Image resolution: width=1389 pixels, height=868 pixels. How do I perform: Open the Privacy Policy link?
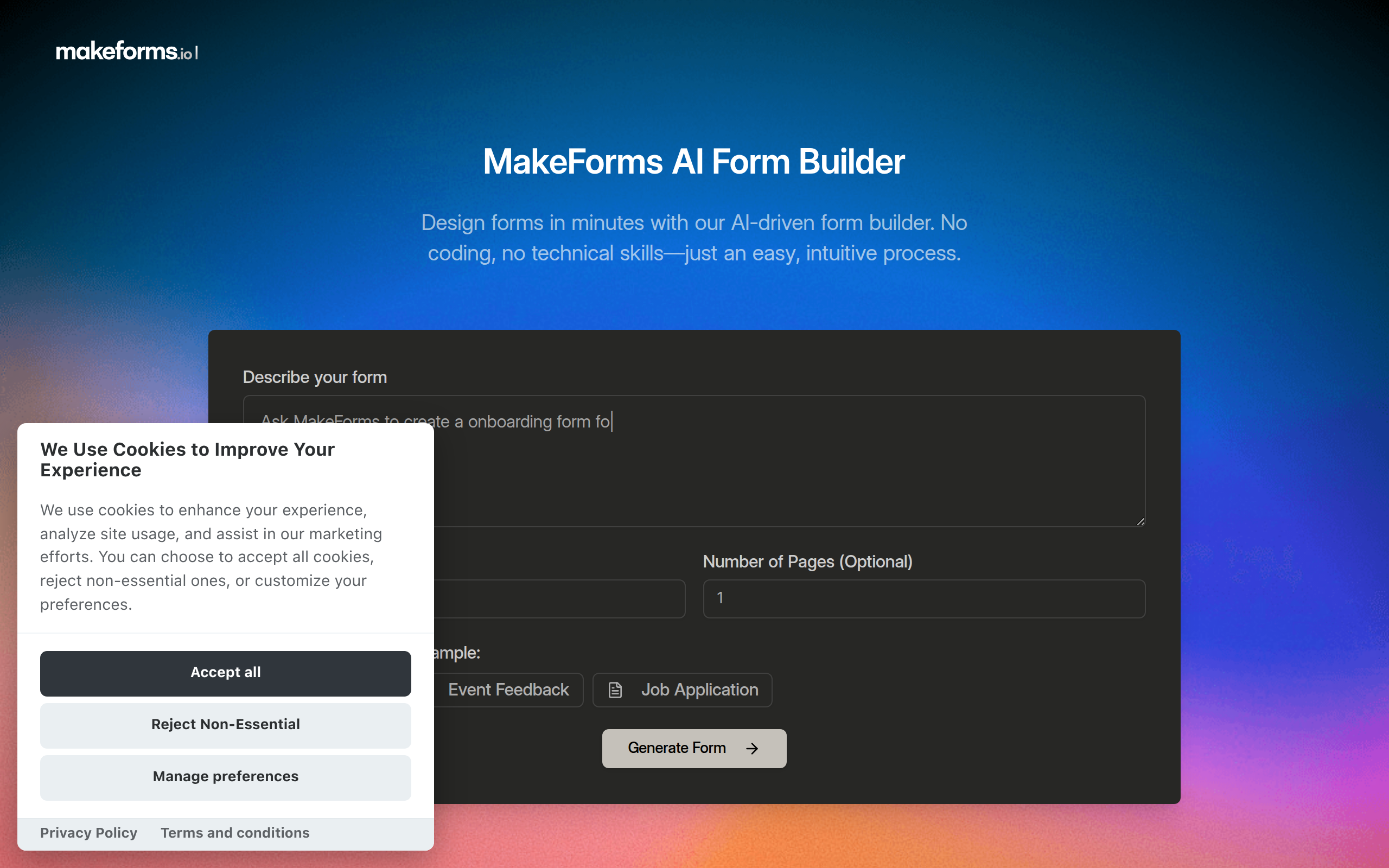[88, 832]
